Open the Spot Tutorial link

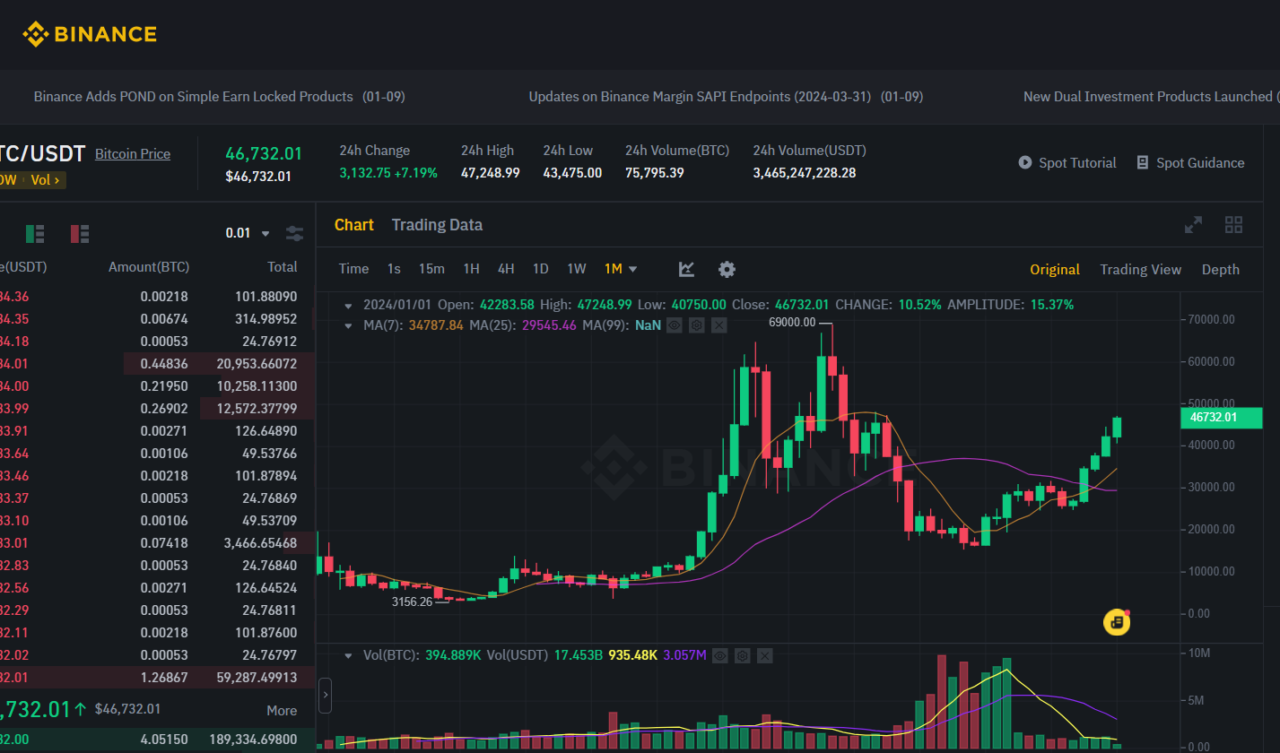click(1067, 163)
